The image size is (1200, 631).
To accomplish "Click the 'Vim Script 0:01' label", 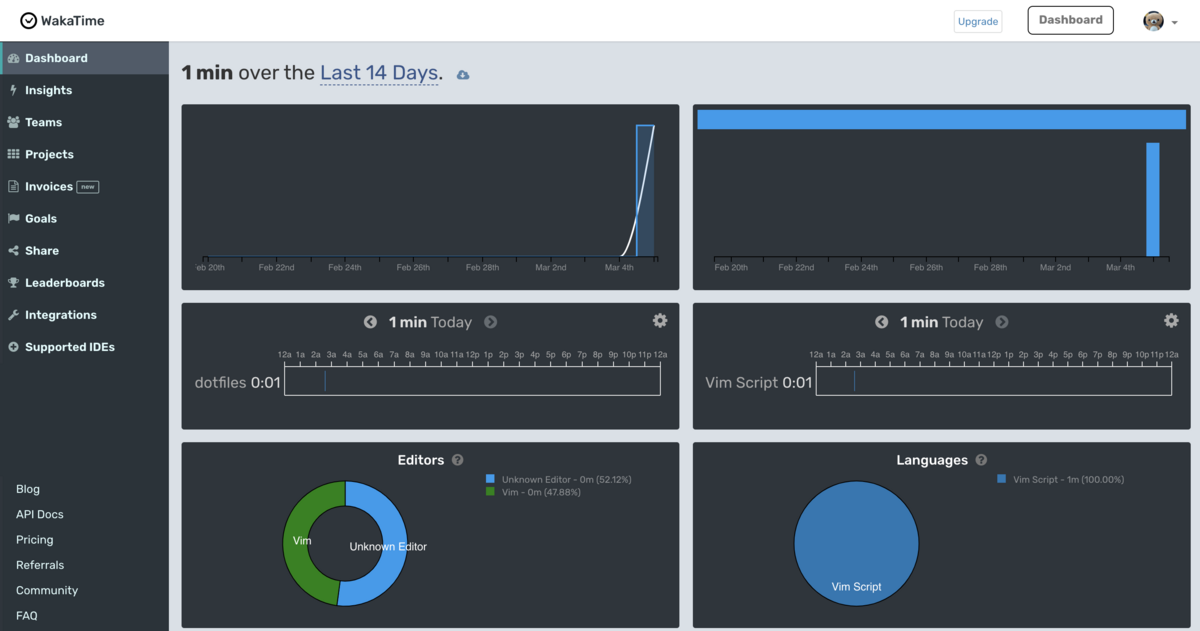I will (759, 382).
